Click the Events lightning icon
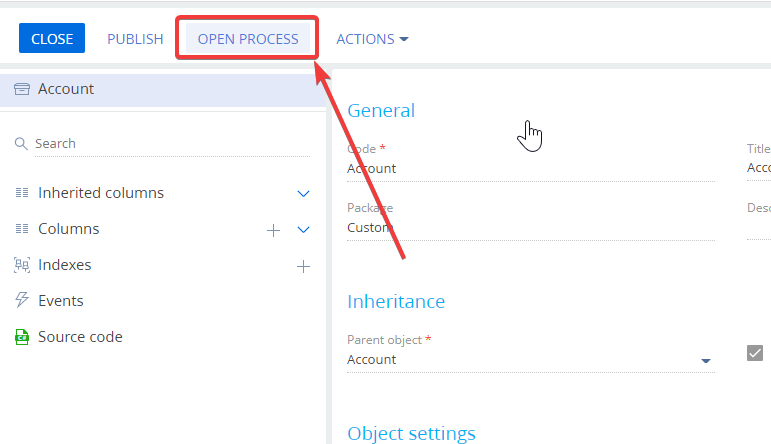Image resolution: width=771 pixels, height=444 pixels. tap(22, 300)
